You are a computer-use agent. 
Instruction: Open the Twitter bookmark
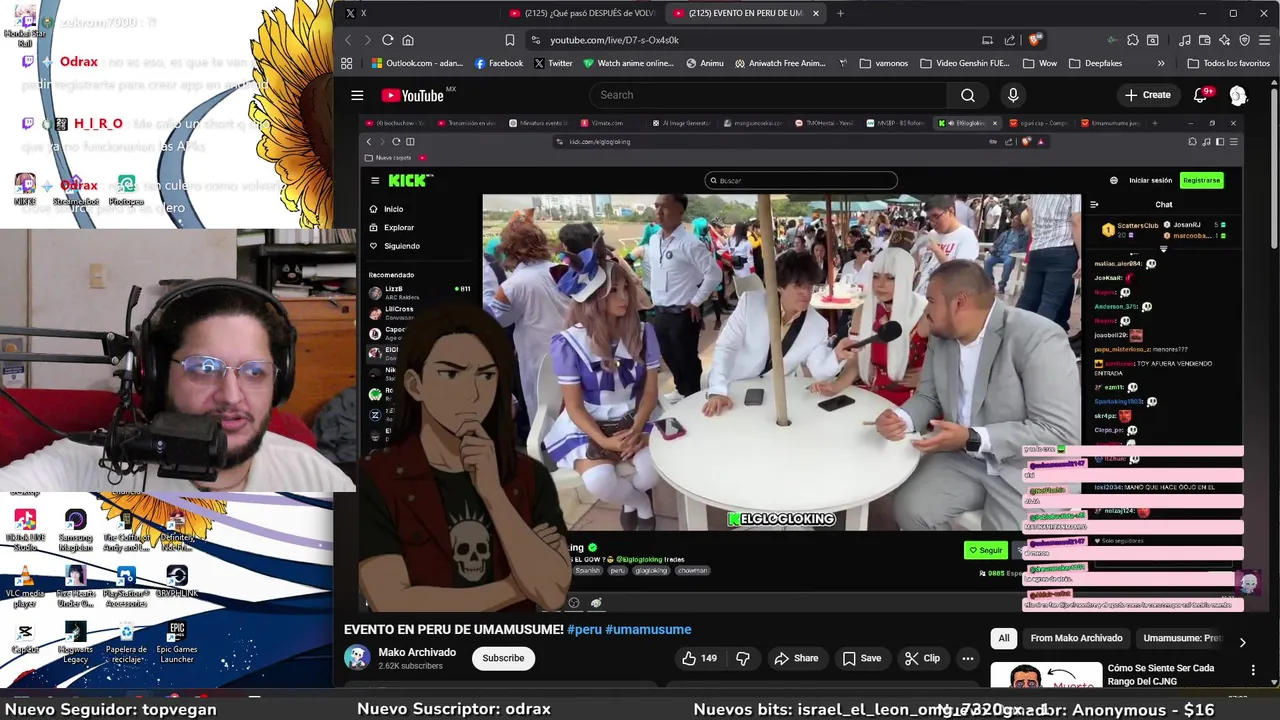(553, 63)
